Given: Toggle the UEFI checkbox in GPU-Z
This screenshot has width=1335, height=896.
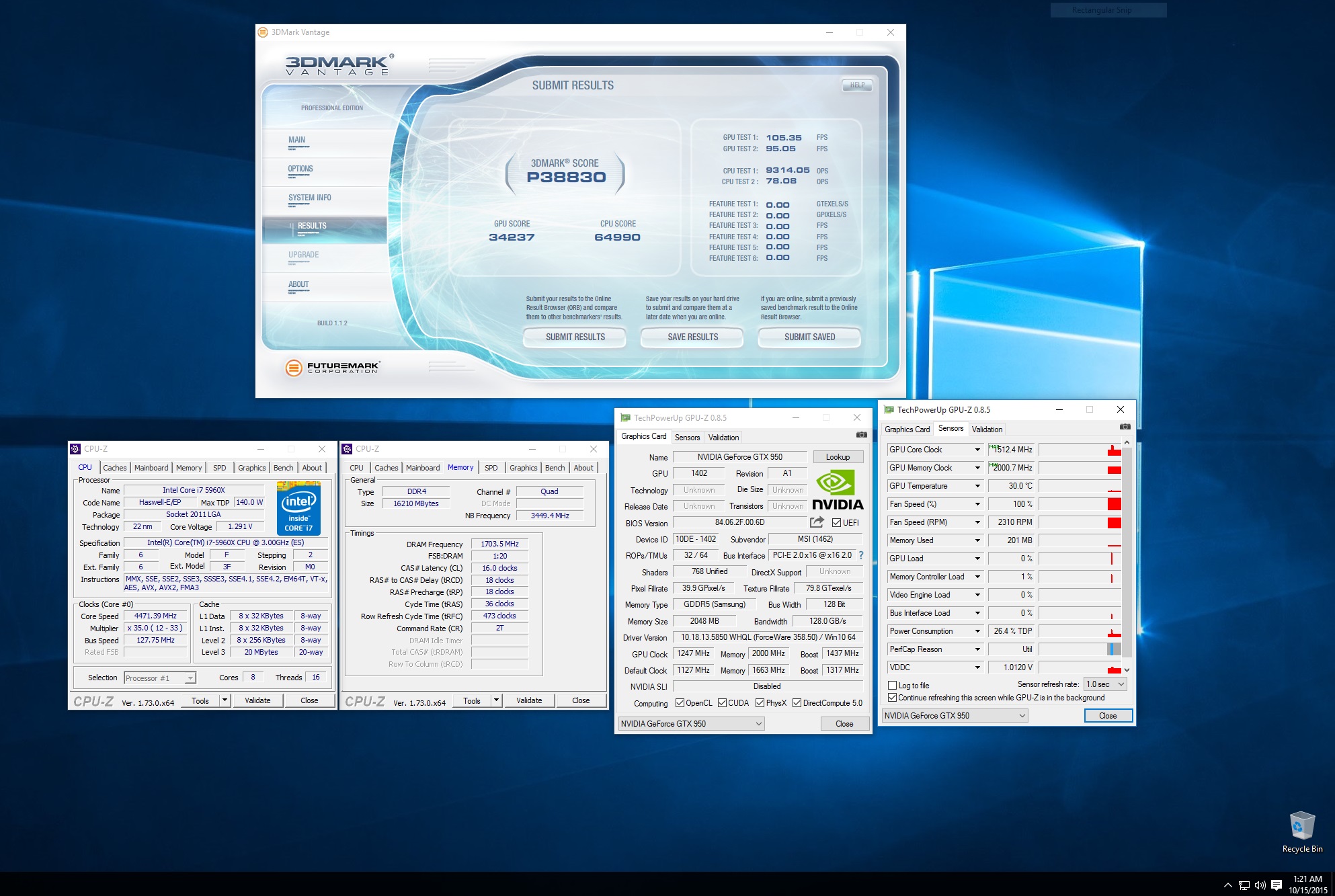Looking at the screenshot, I should (836, 522).
